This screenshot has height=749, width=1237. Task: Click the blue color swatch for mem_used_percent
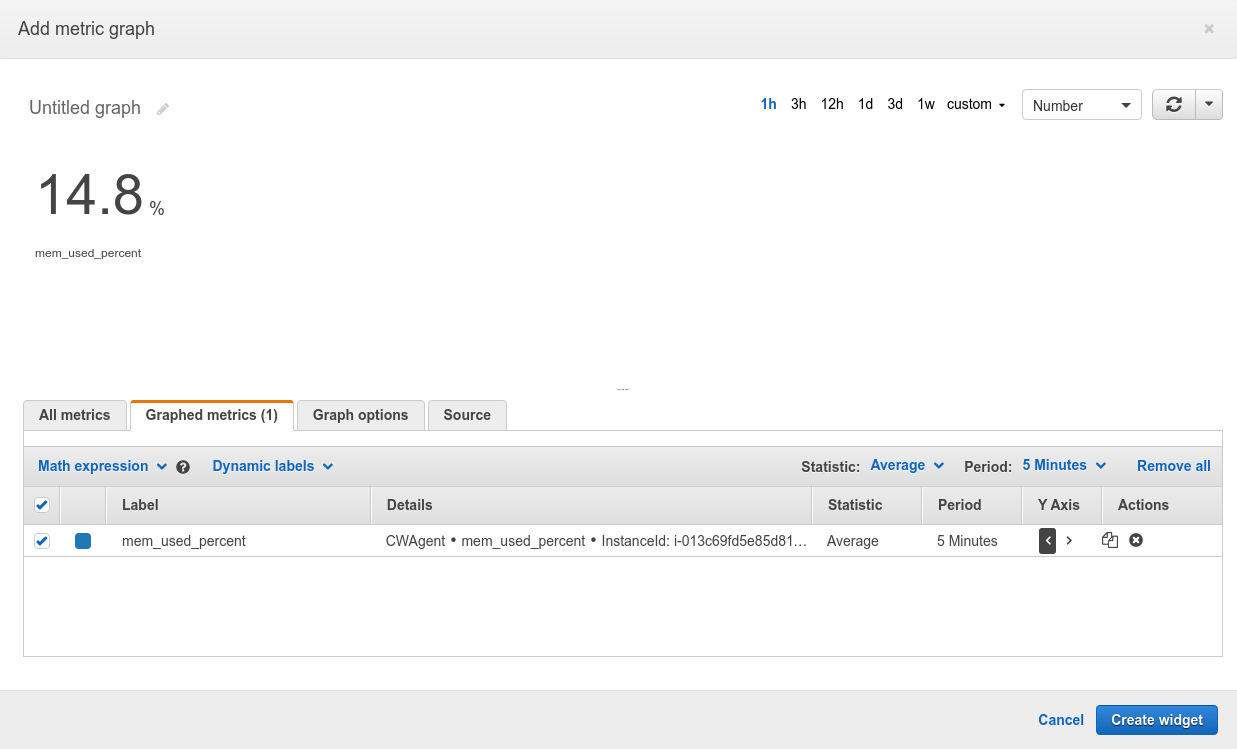[83, 541]
